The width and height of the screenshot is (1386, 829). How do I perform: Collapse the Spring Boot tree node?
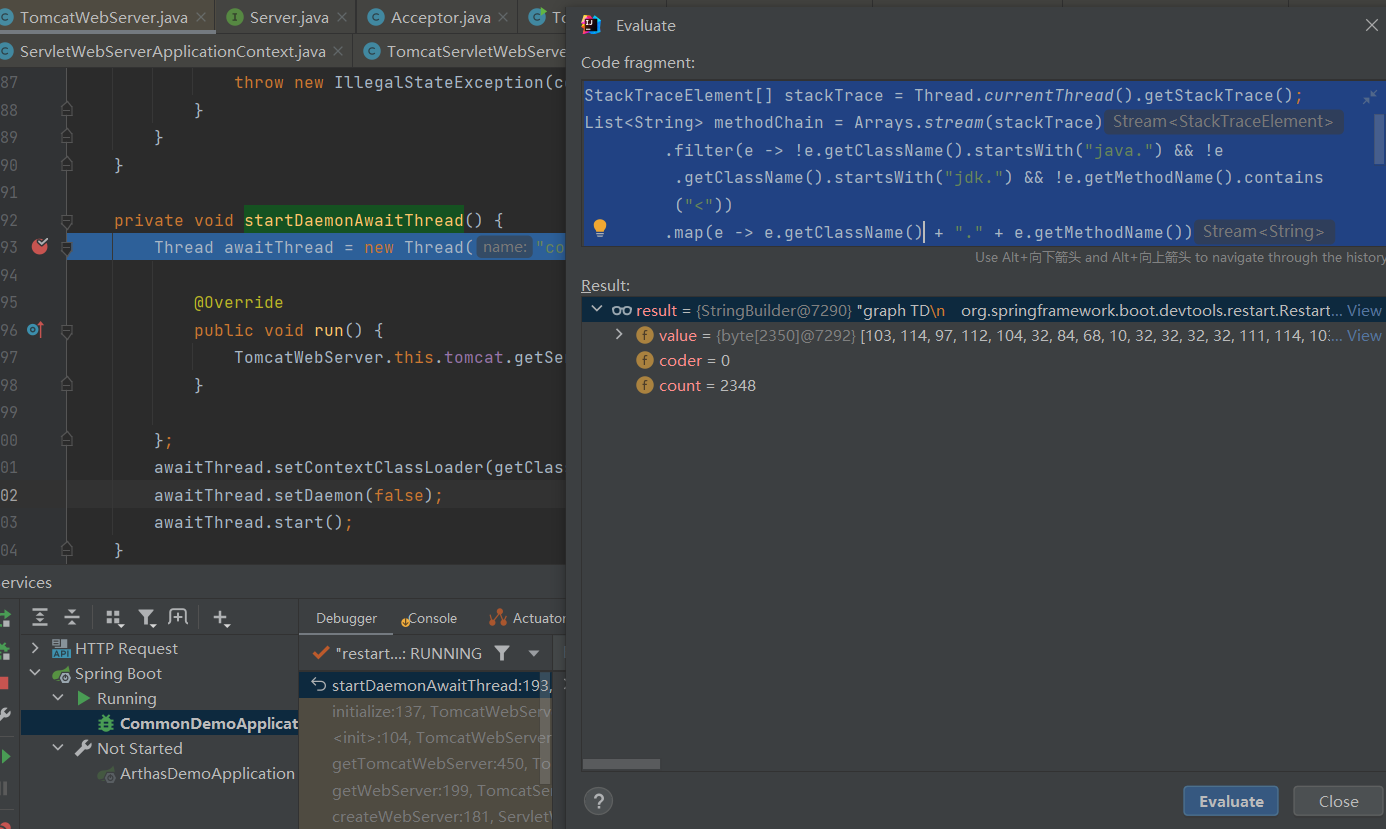point(36,674)
